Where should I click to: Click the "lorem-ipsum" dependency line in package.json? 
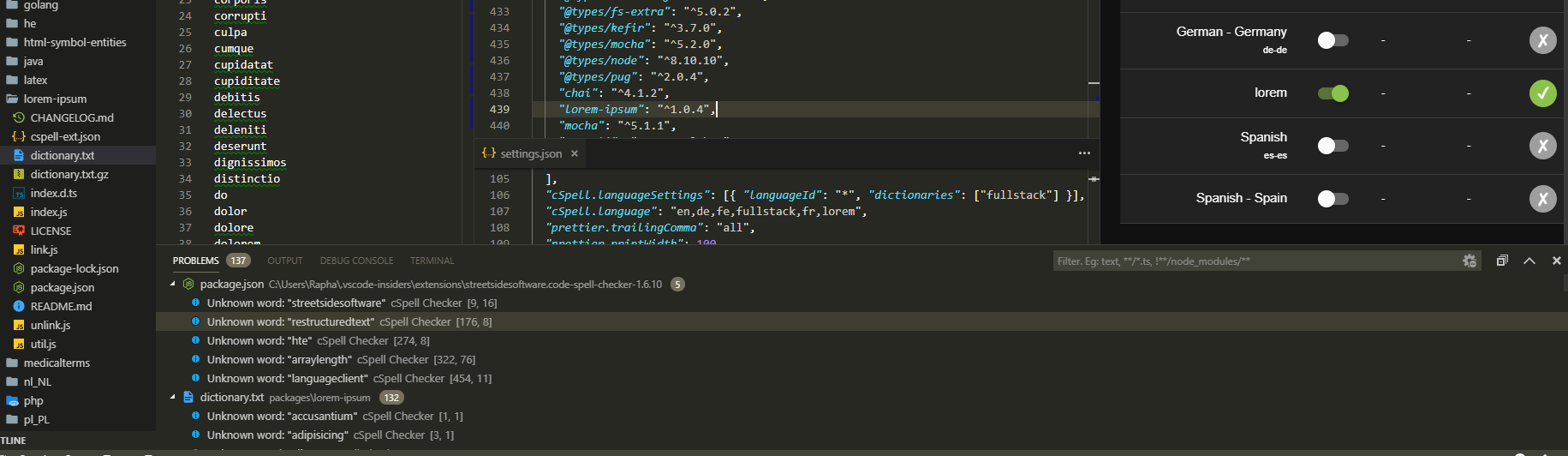637,109
